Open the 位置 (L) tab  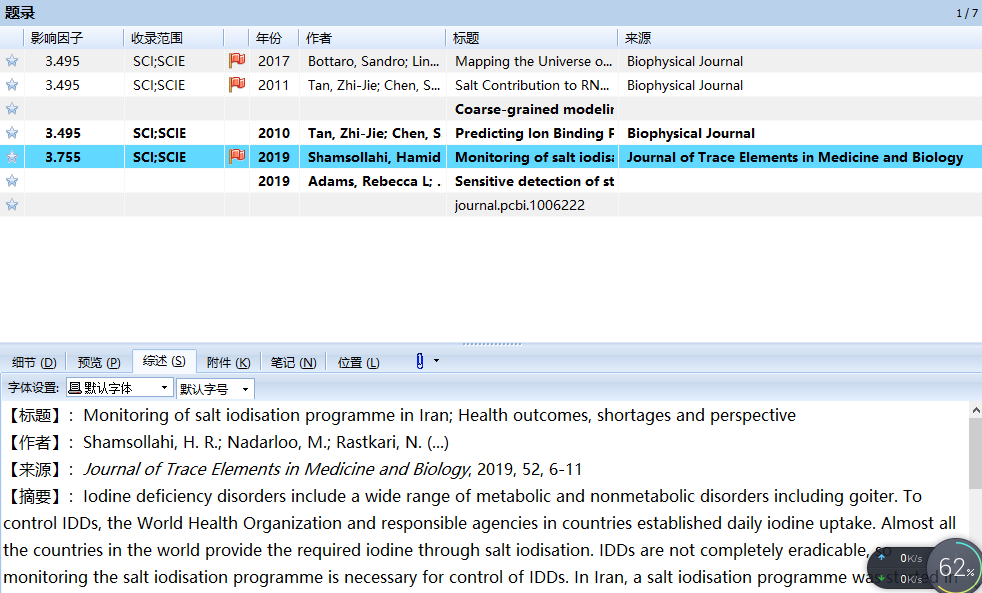(358, 363)
